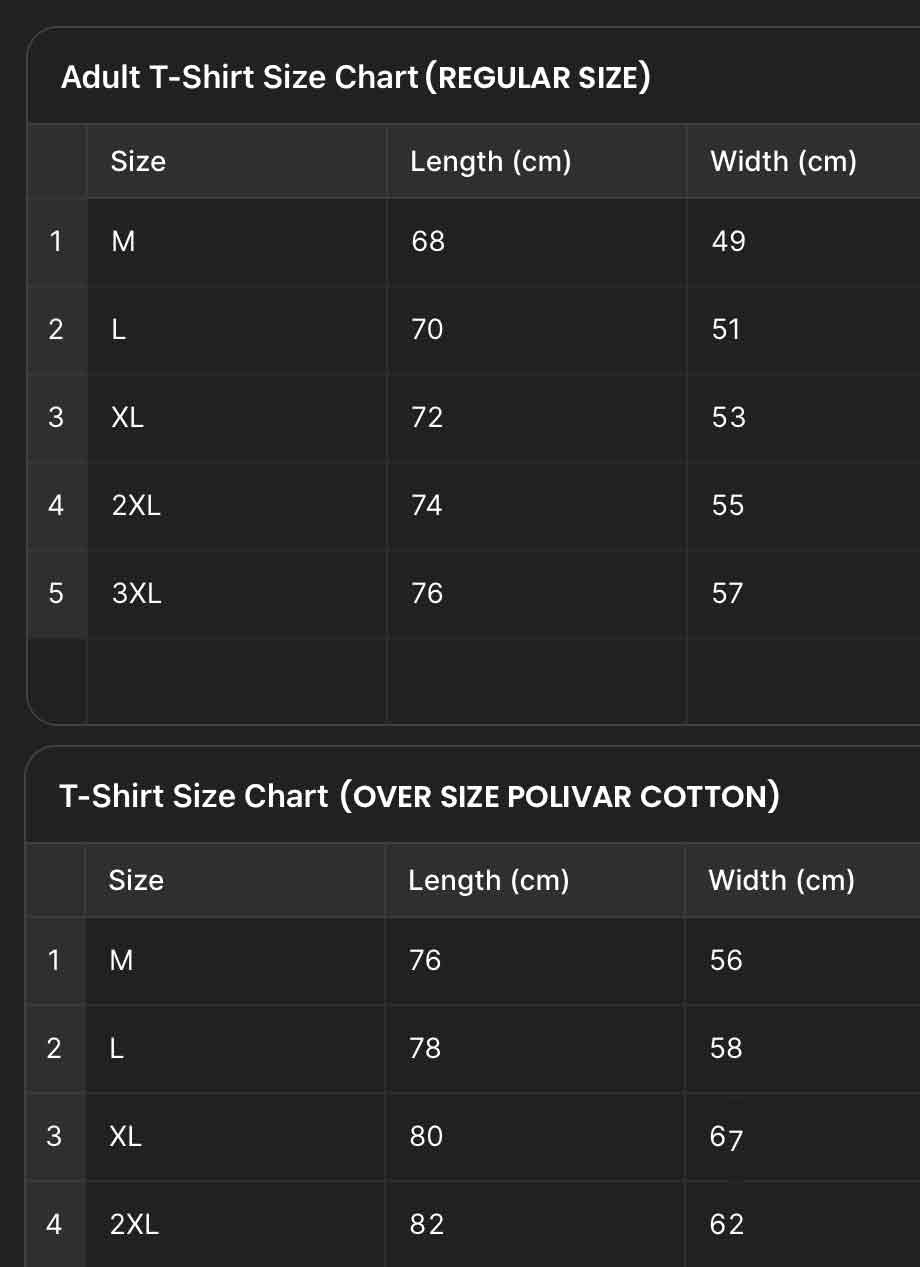The image size is (920, 1267).
Task: Click the width value 53 cell
Action: [x=729, y=417]
